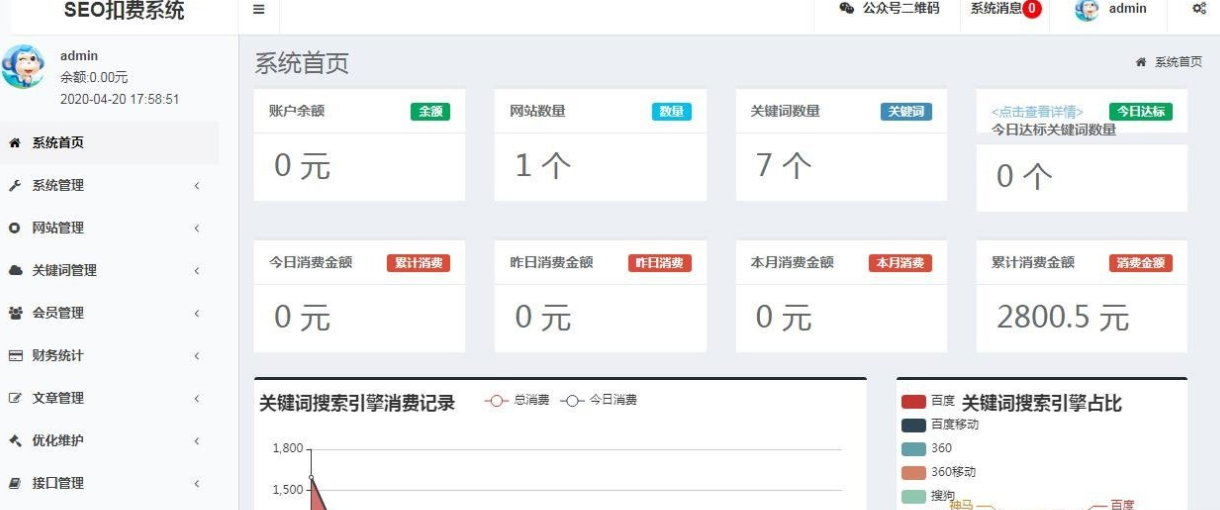This screenshot has width=1220, height=510.
Task: Select 系统首页 in the sidebar
Action: (58, 143)
